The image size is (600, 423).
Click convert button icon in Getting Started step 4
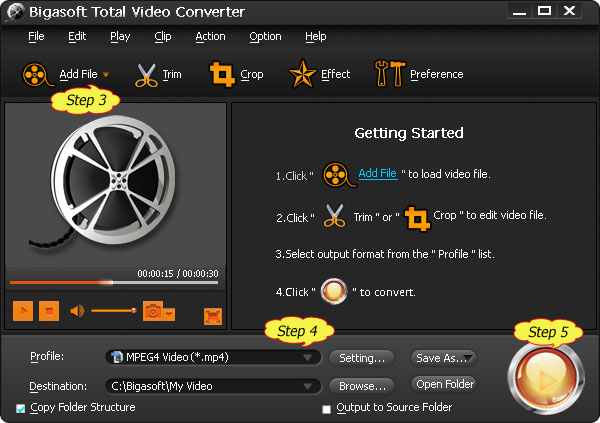click(334, 291)
